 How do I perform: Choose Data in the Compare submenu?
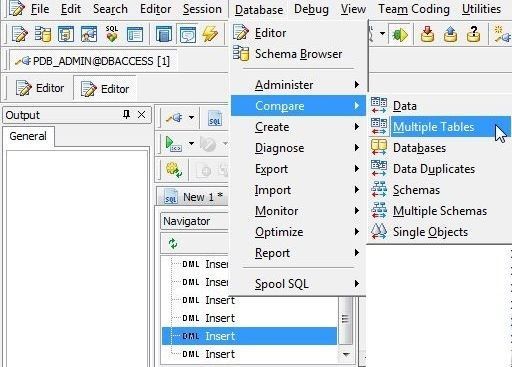tap(440, 106)
